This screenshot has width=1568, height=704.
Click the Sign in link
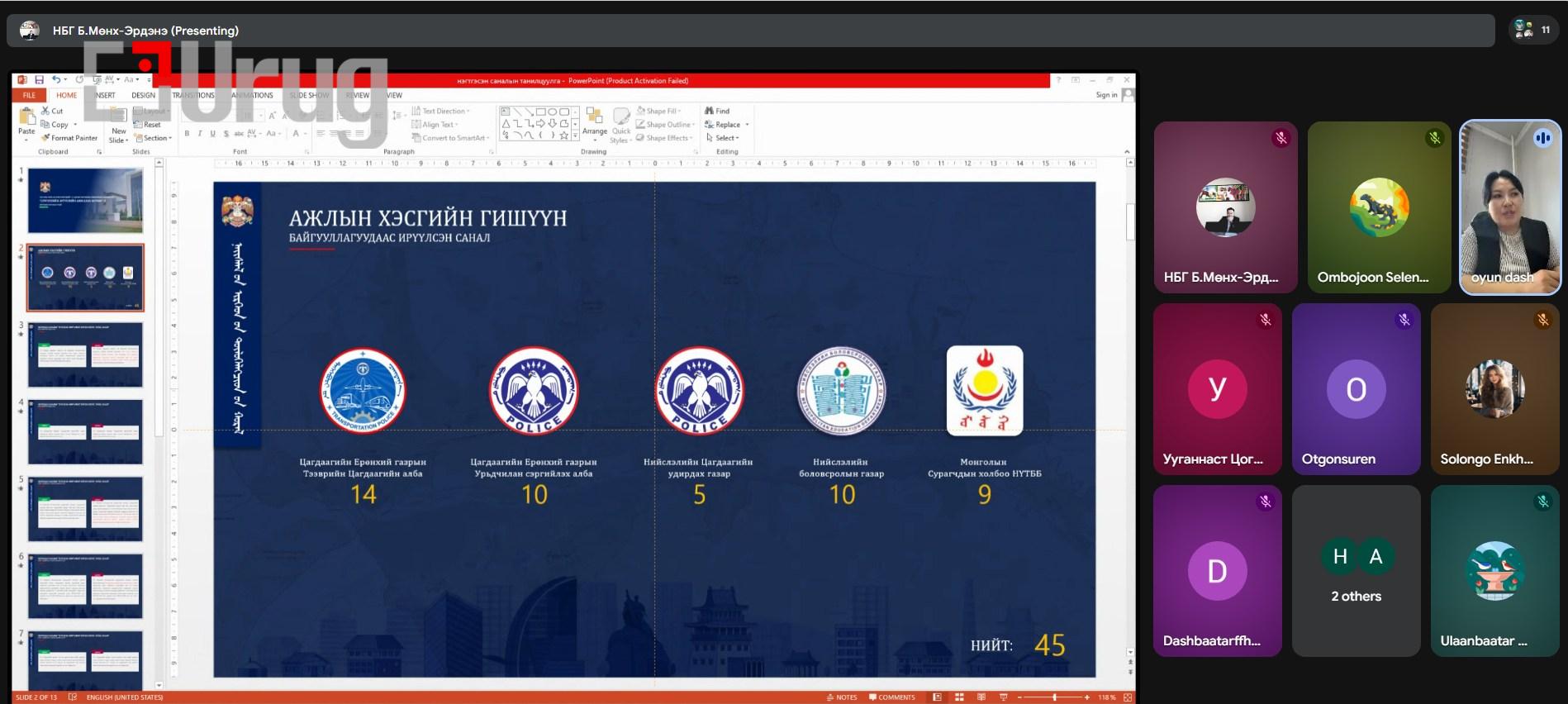pyautogui.click(x=1105, y=95)
